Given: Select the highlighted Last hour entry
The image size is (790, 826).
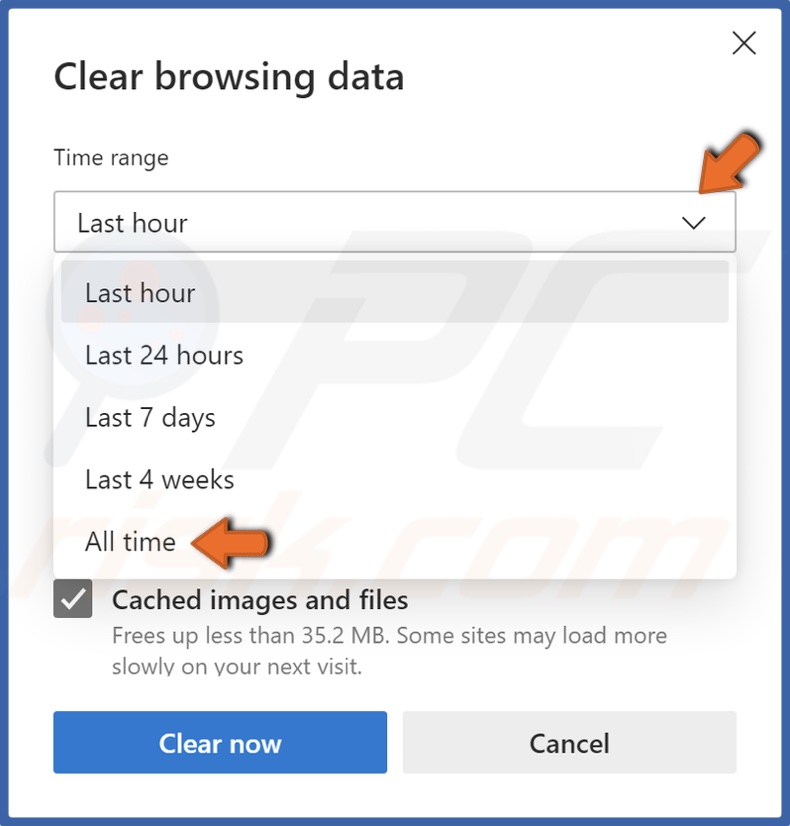Looking at the screenshot, I should pos(139,293).
